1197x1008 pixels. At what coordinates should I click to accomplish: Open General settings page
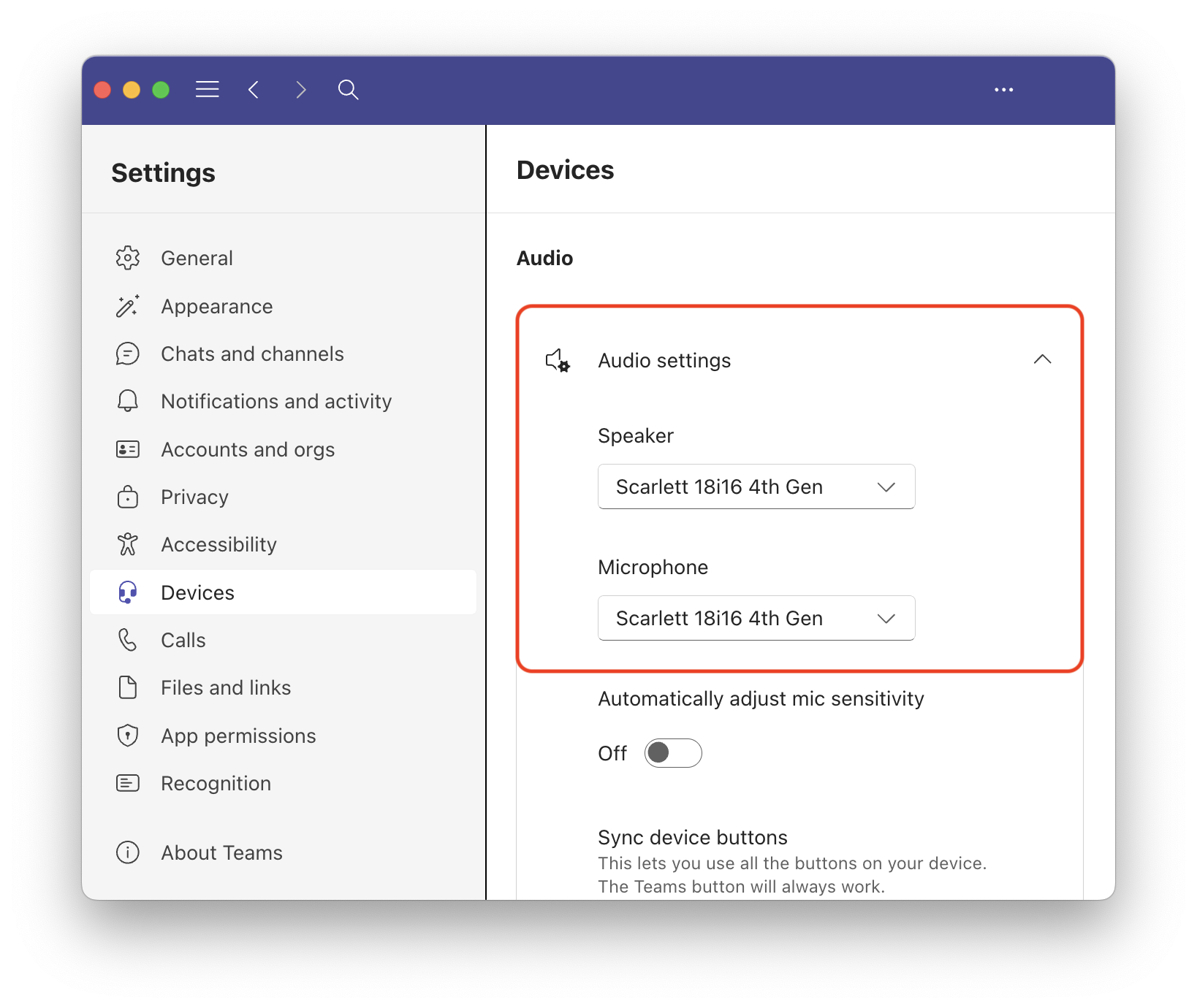coord(284,258)
